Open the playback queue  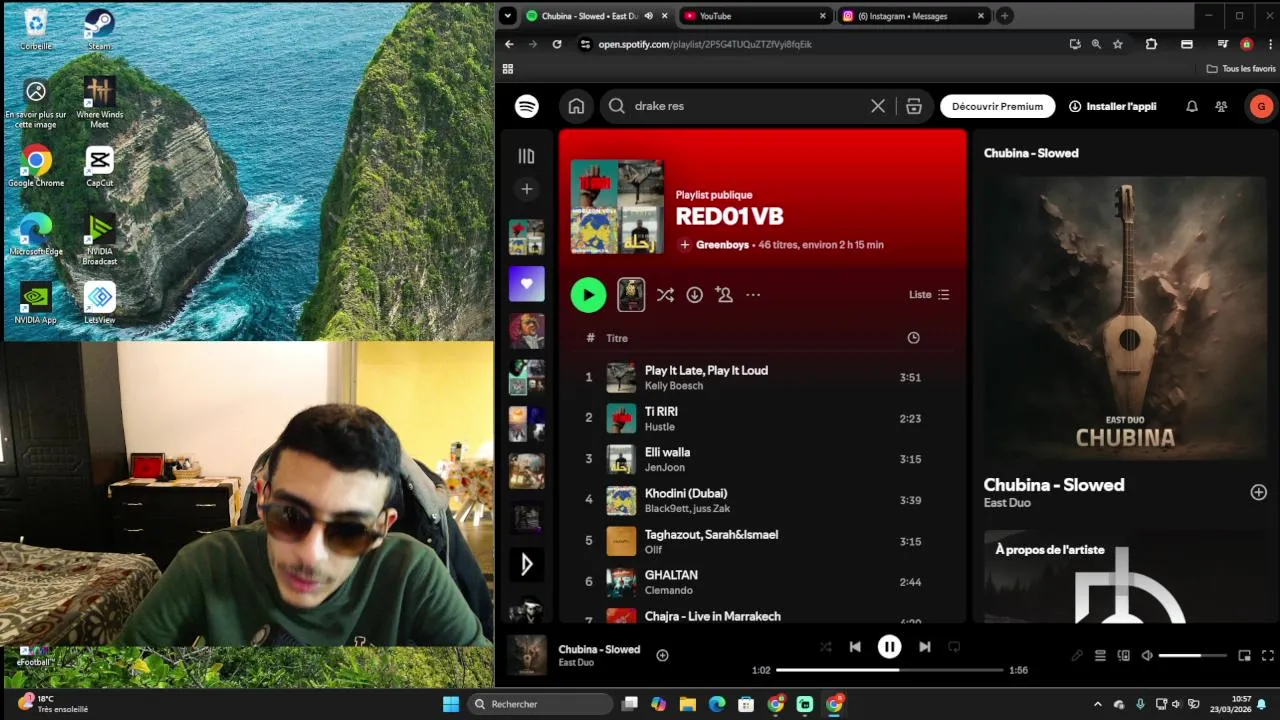click(1100, 656)
